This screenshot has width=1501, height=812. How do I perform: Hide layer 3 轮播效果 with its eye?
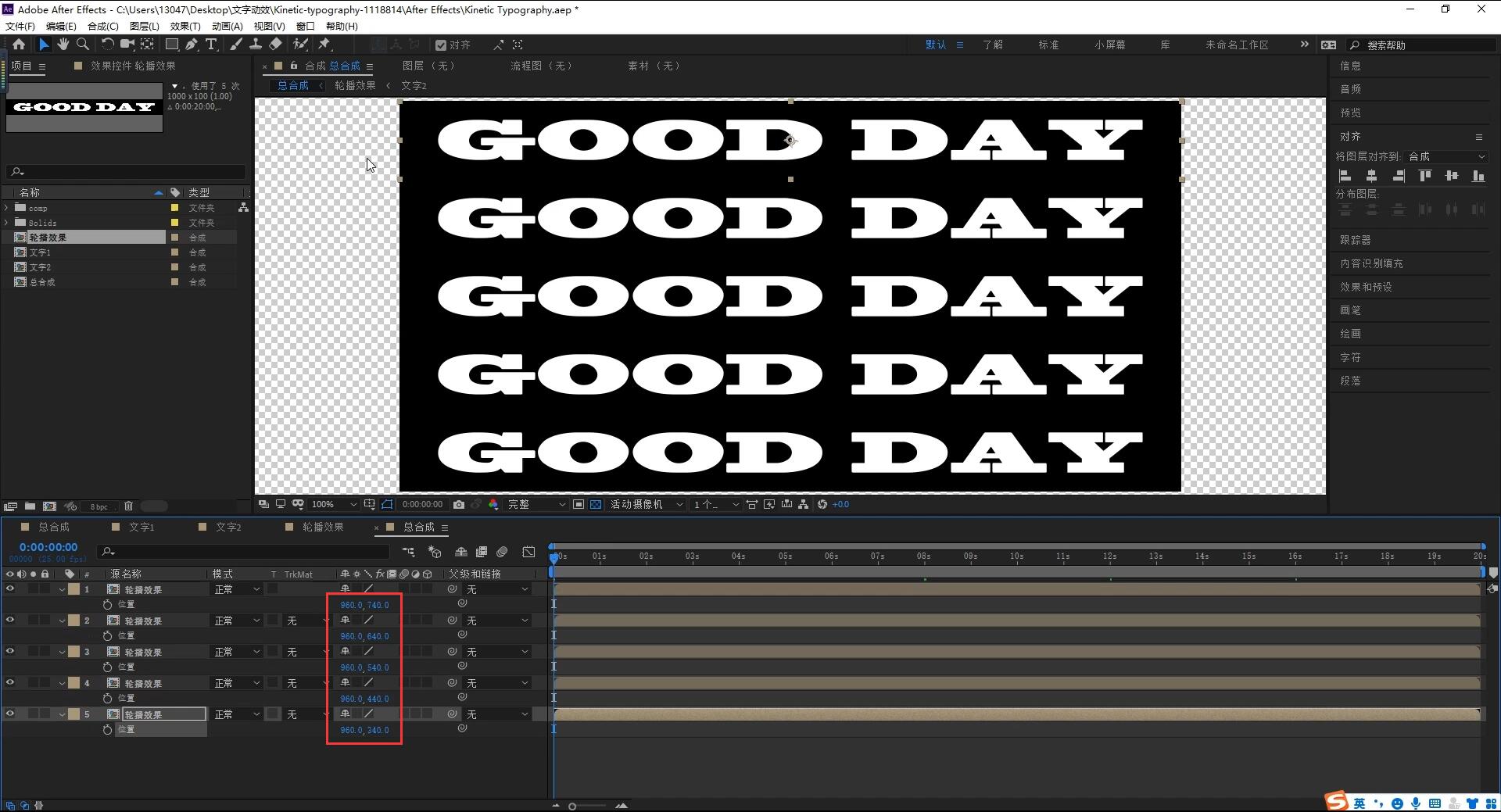10,652
